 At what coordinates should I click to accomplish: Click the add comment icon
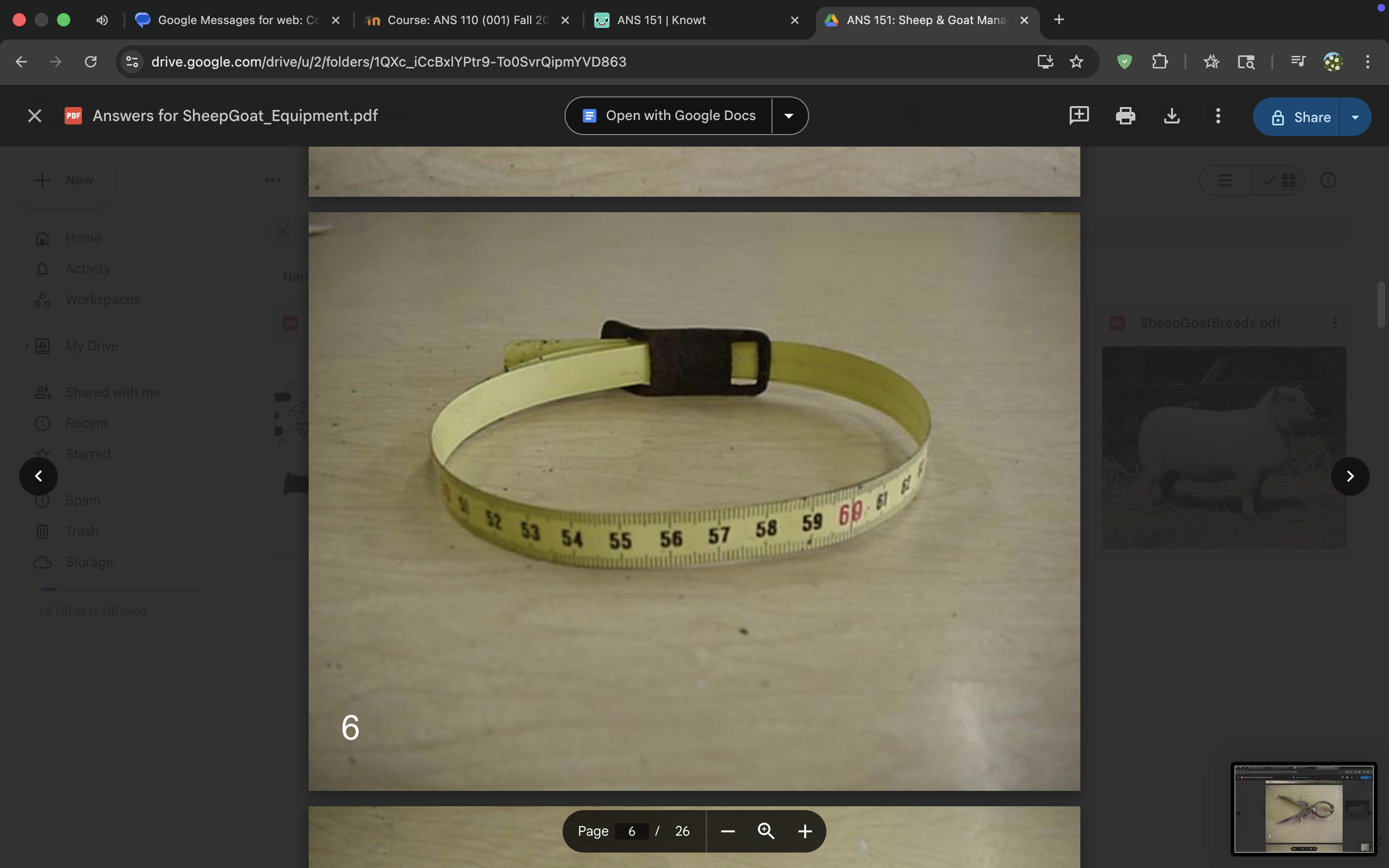tap(1078, 115)
